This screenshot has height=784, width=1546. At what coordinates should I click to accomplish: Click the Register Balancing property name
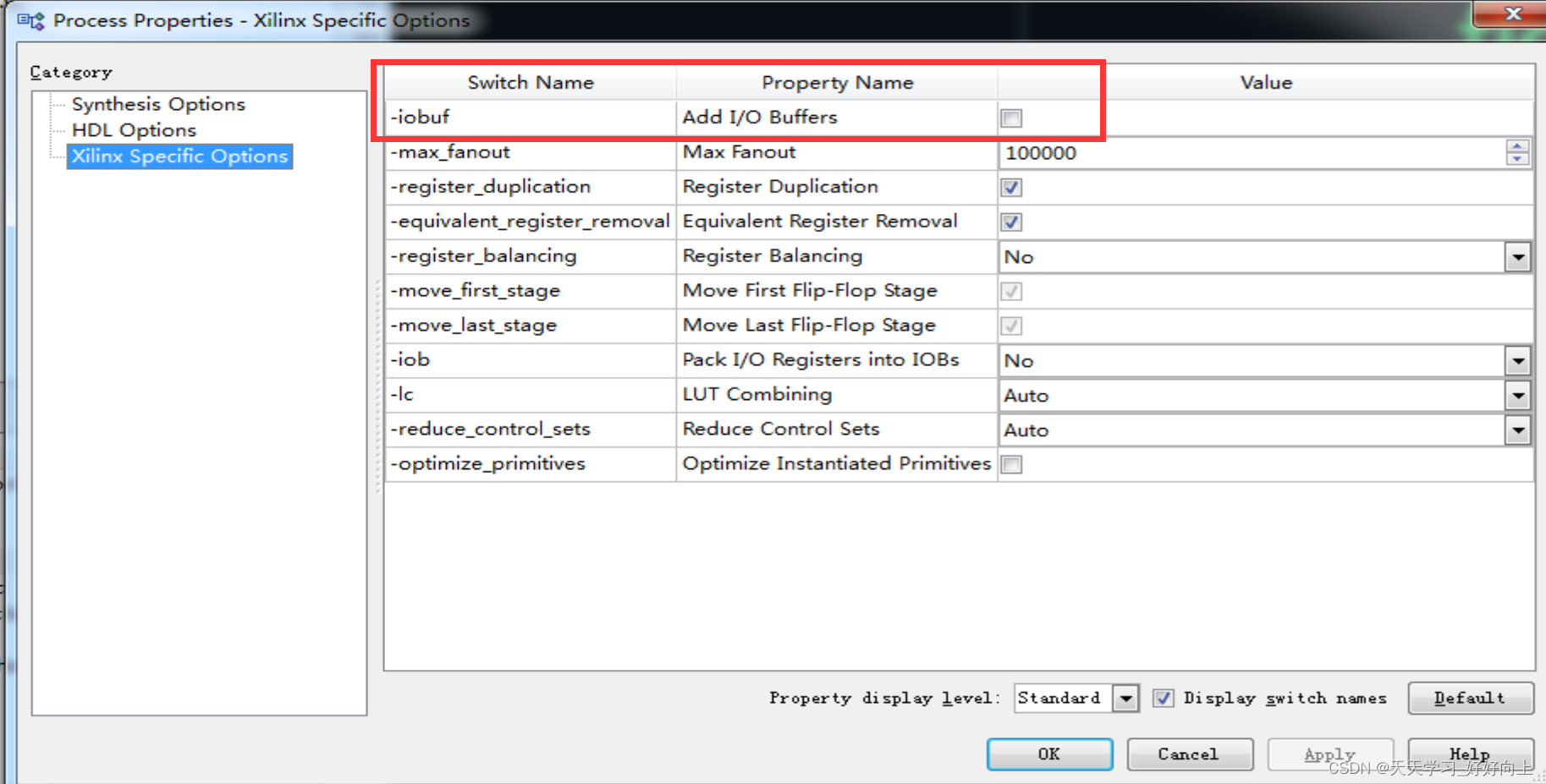click(x=773, y=256)
